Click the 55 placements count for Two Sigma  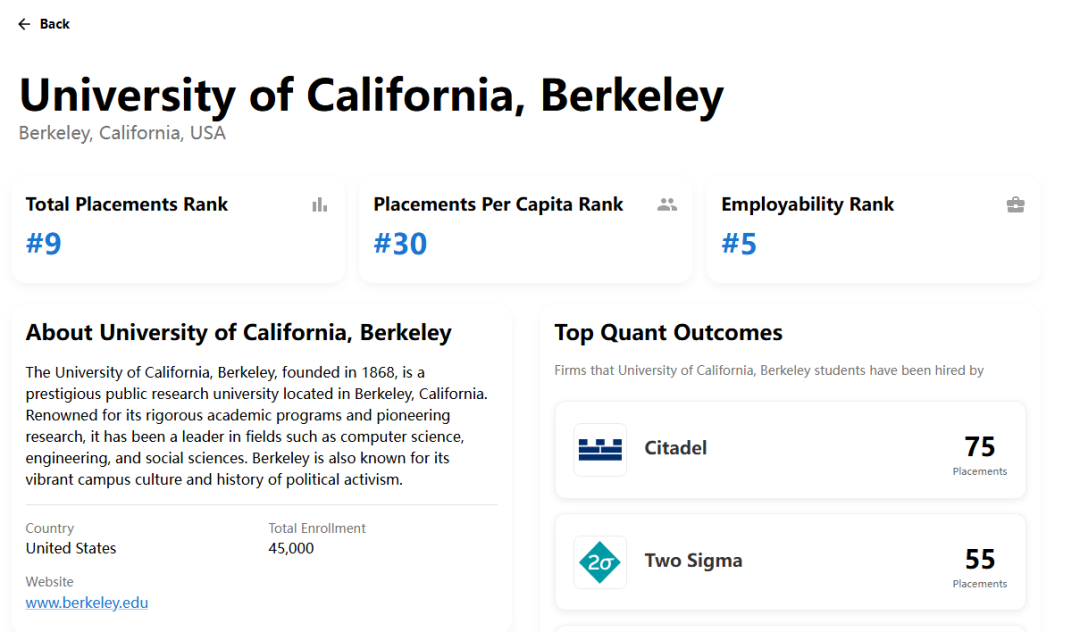point(979,559)
